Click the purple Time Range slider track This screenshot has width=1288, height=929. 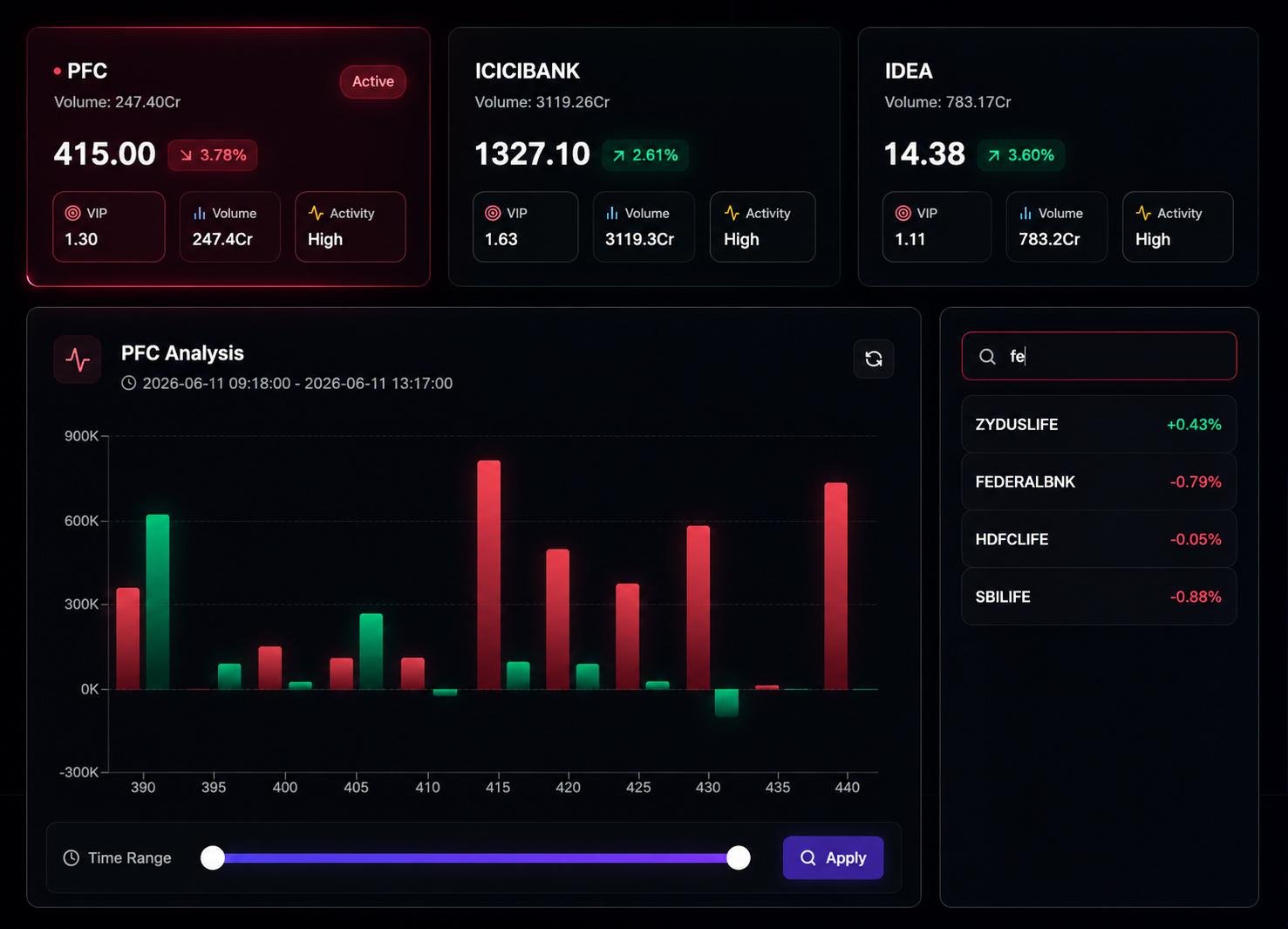click(475, 857)
